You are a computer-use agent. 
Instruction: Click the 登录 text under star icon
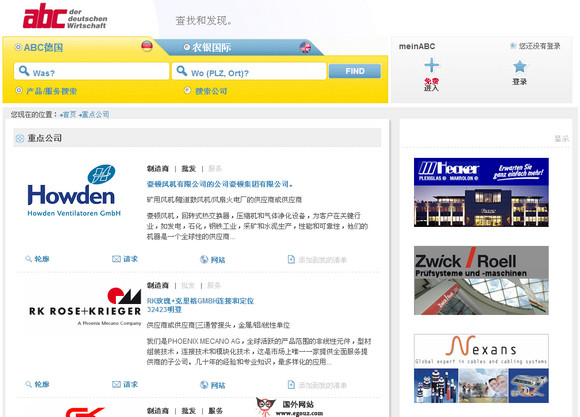(519, 82)
